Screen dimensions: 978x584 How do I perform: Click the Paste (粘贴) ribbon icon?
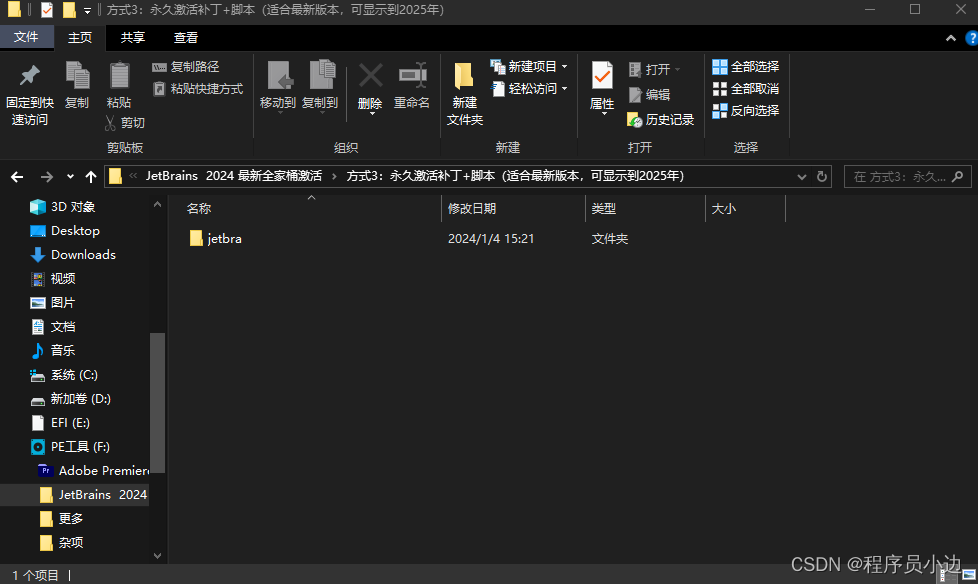pyautogui.click(x=119, y=76)
